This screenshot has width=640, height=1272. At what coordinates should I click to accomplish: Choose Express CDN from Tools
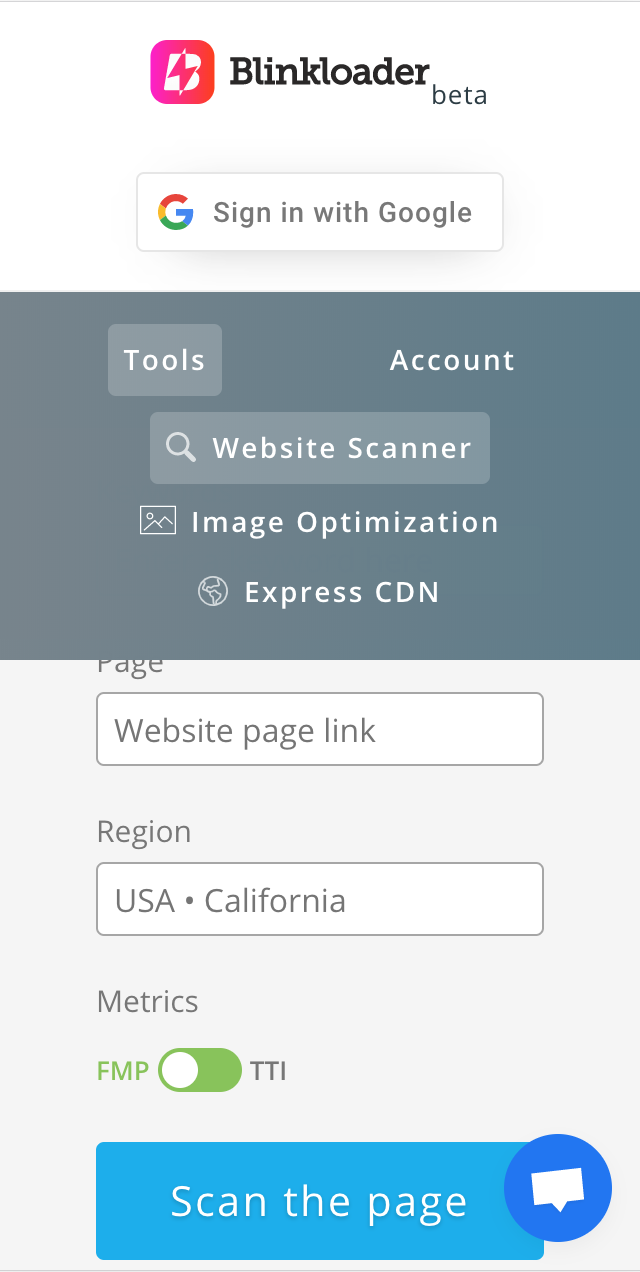coord(320,592)
